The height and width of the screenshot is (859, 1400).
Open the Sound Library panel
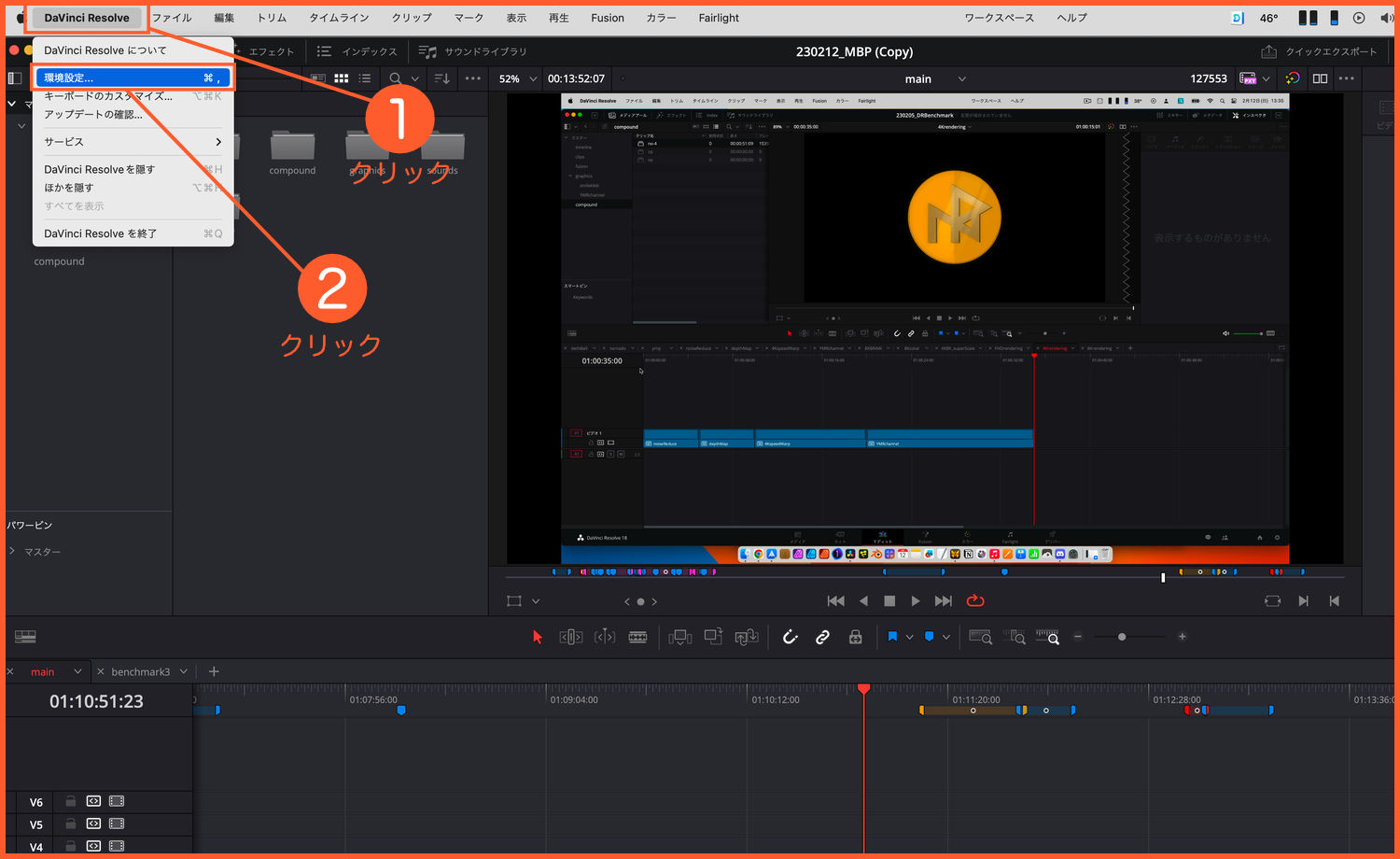tap(472, 51)
